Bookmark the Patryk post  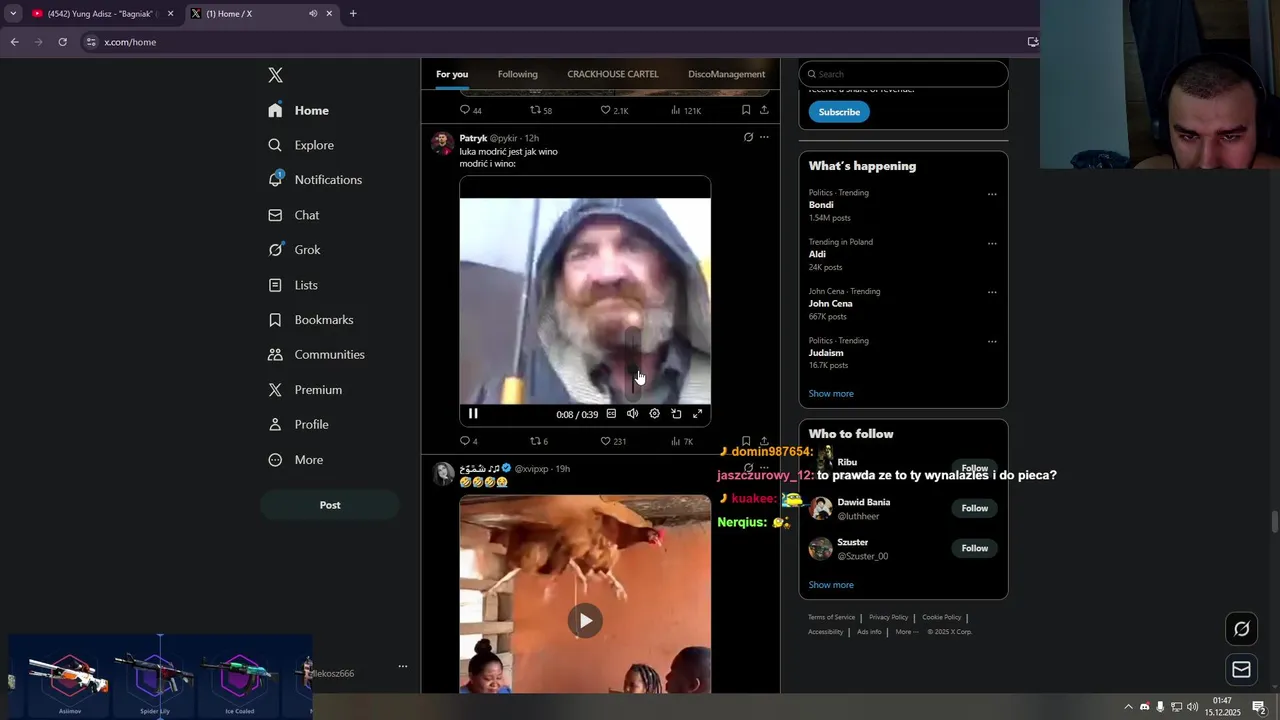tap(746, 441)
